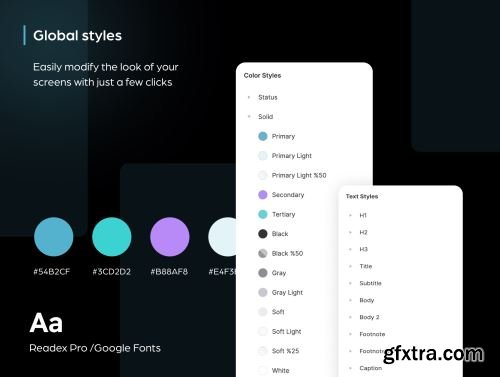
Task: Collapse the Solid color group
Action: [249, 117]
